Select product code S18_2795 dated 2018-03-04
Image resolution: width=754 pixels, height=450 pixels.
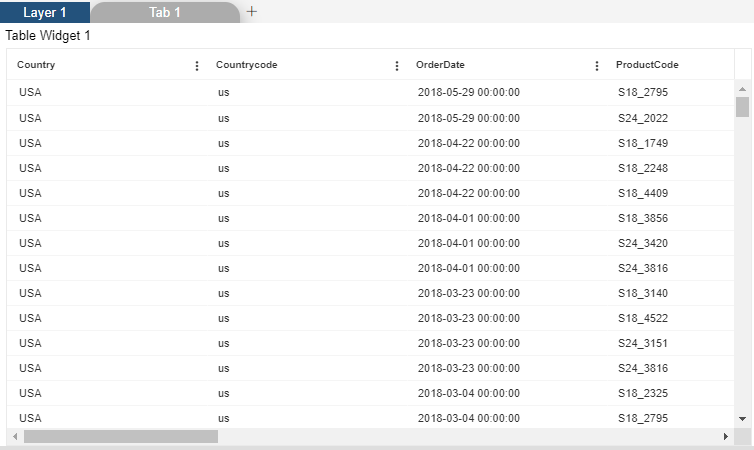(643, 418)
